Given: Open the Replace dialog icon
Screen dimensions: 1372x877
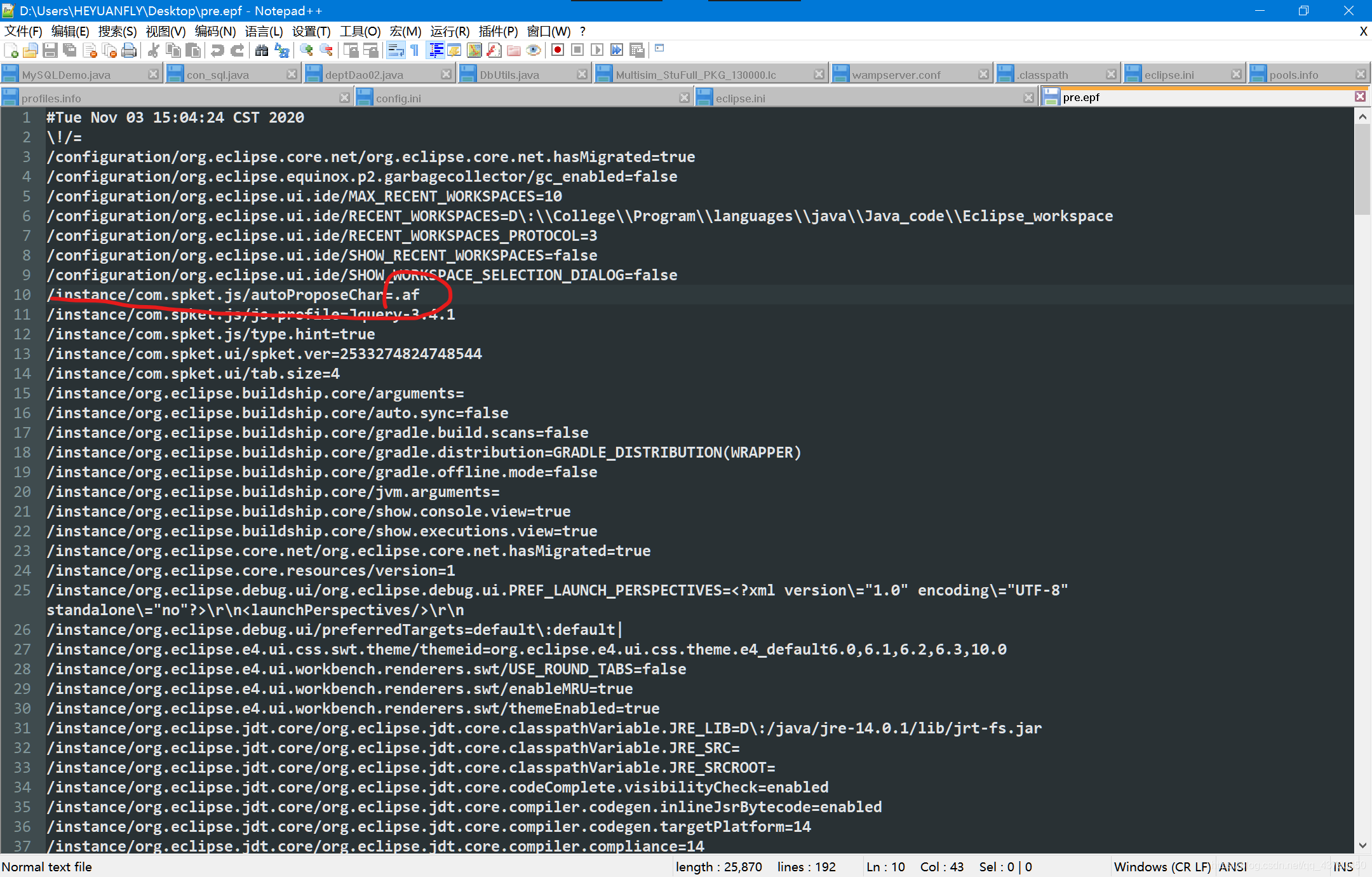Looking at the screenshot, I should [x=281, y=51].
